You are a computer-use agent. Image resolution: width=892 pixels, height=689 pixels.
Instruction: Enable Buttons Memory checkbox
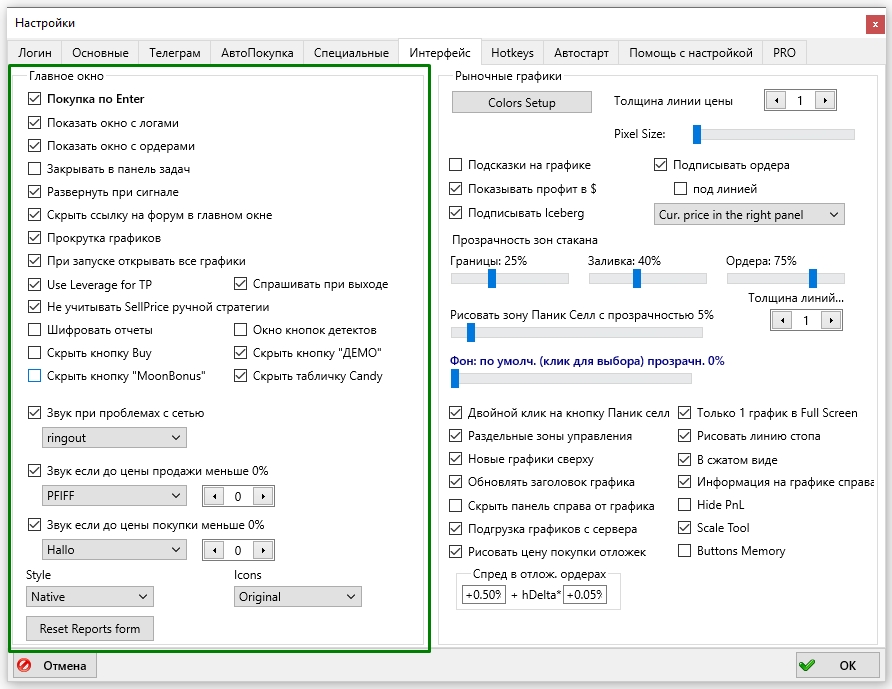click(x=685, y=550)
